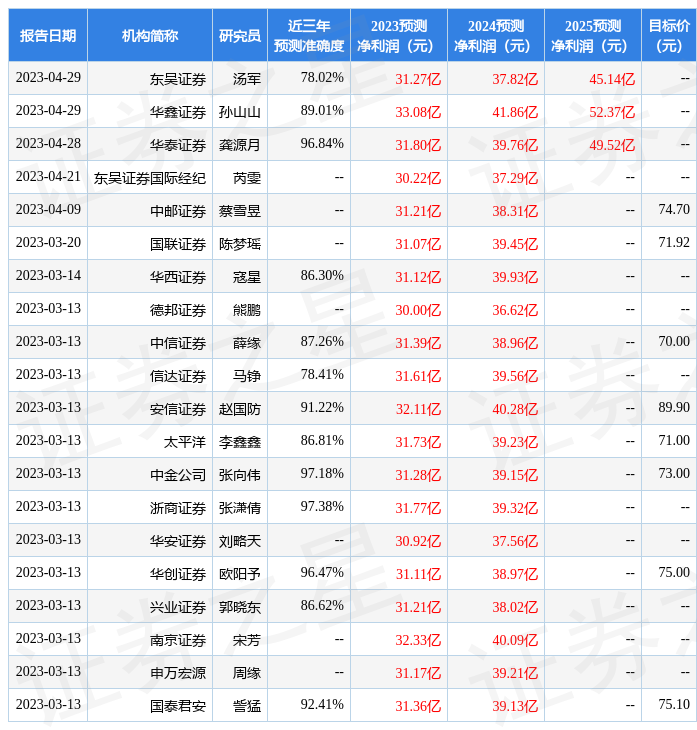The image size is (697, 730).
Task: Click researcher name 李鑫鑫
Action: point(240,442)
